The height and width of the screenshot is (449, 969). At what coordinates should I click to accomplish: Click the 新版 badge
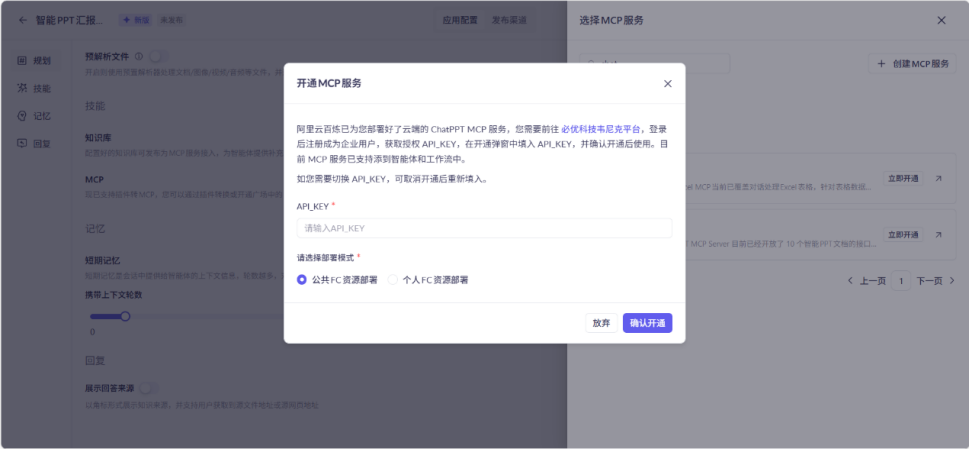pyautogui.click(x=136, y=20)
